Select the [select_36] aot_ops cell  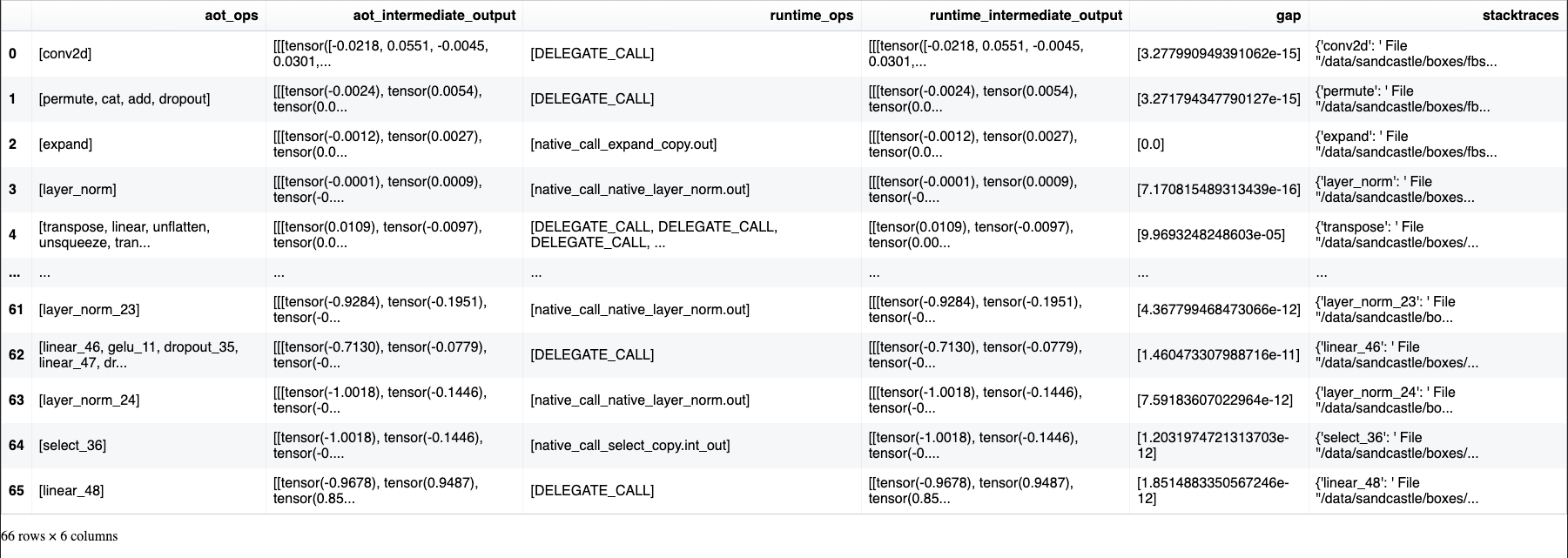coord(72,446)
